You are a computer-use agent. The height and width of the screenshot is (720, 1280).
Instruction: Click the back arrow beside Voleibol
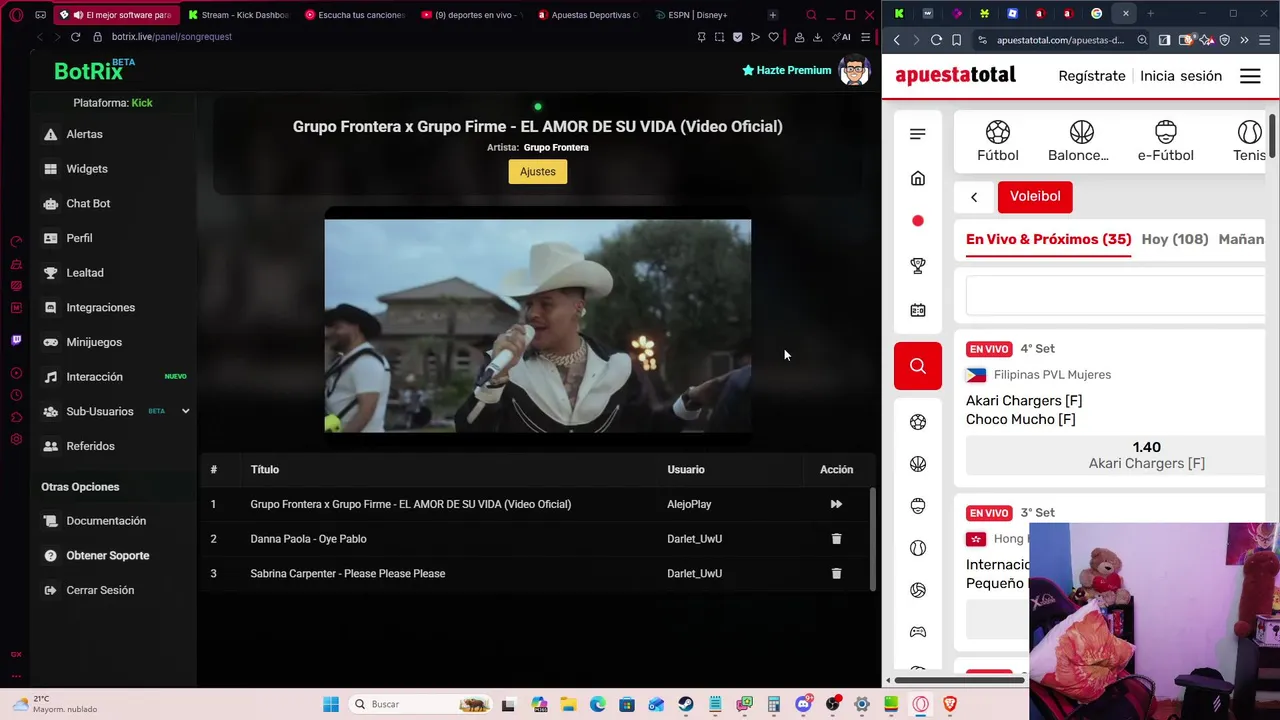tap(974, 197)
